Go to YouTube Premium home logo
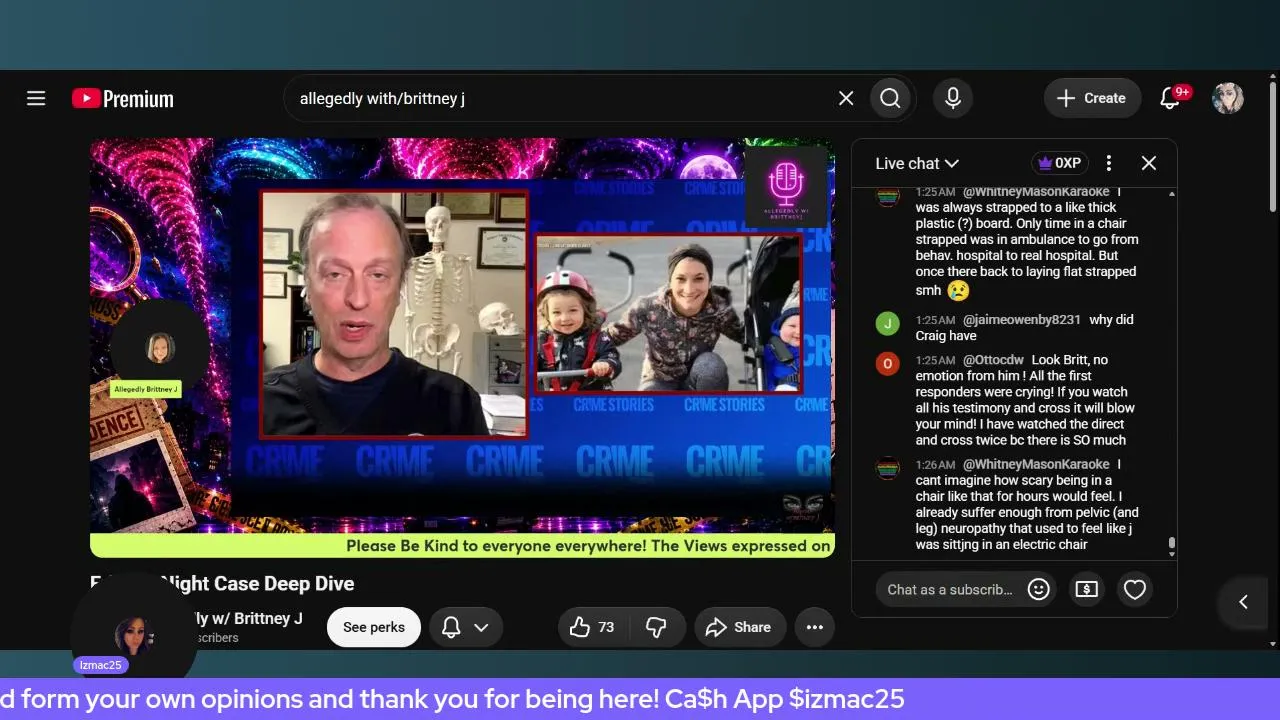Viewport: 1280px width, 720px height. [123, 98]
